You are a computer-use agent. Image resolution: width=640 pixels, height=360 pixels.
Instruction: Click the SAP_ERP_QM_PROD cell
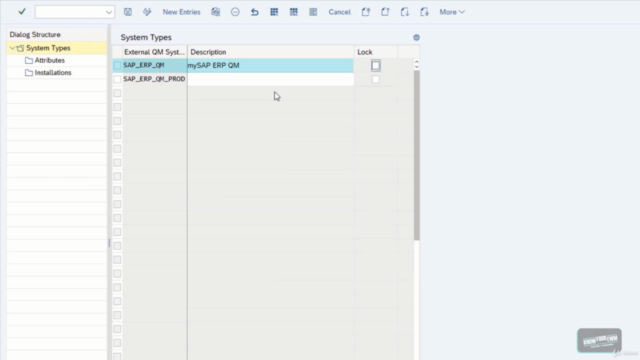click(x=155, y=79)
